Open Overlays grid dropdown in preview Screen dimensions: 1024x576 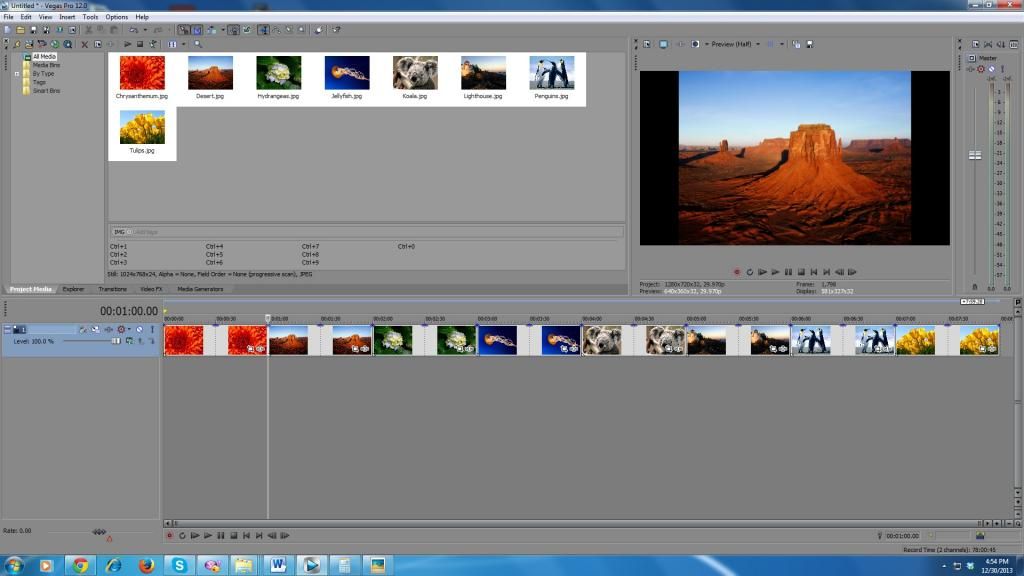point(782,44)
